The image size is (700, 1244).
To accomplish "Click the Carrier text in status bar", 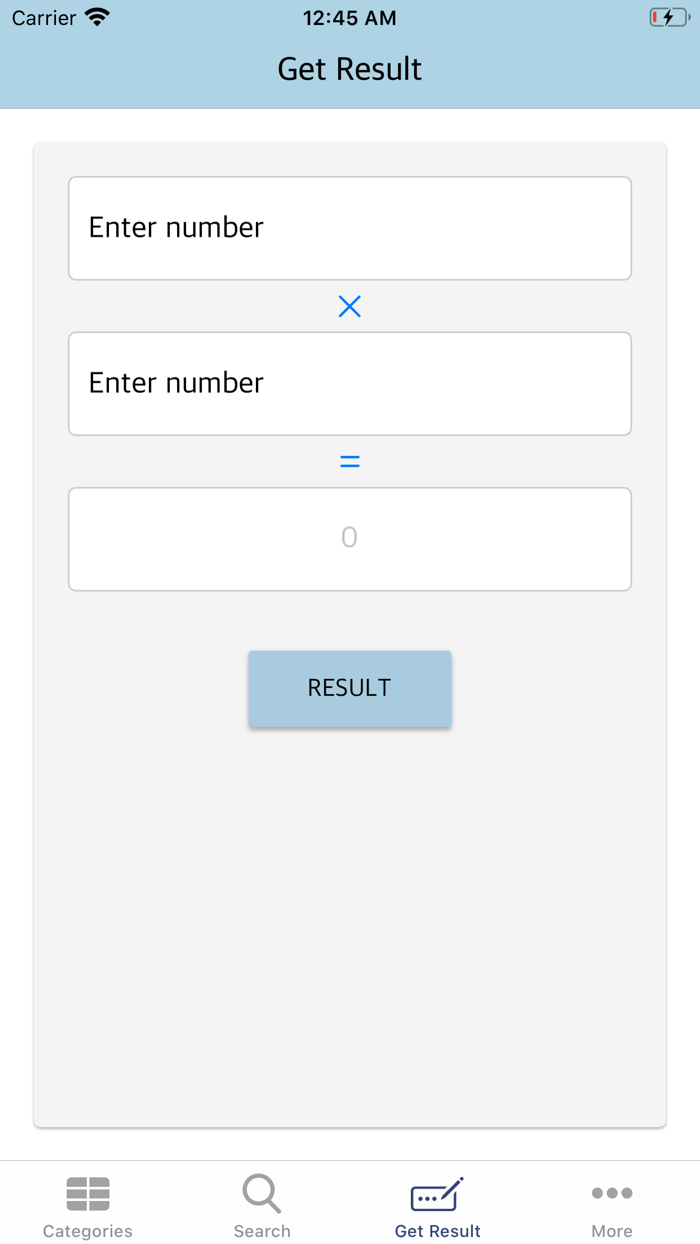I will [44, 18].
